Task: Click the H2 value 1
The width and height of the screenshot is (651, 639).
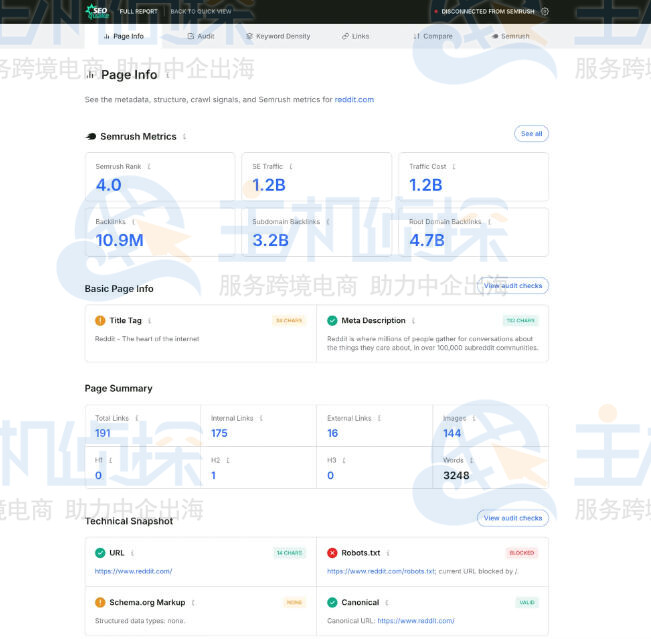Action: click(213, 475)
